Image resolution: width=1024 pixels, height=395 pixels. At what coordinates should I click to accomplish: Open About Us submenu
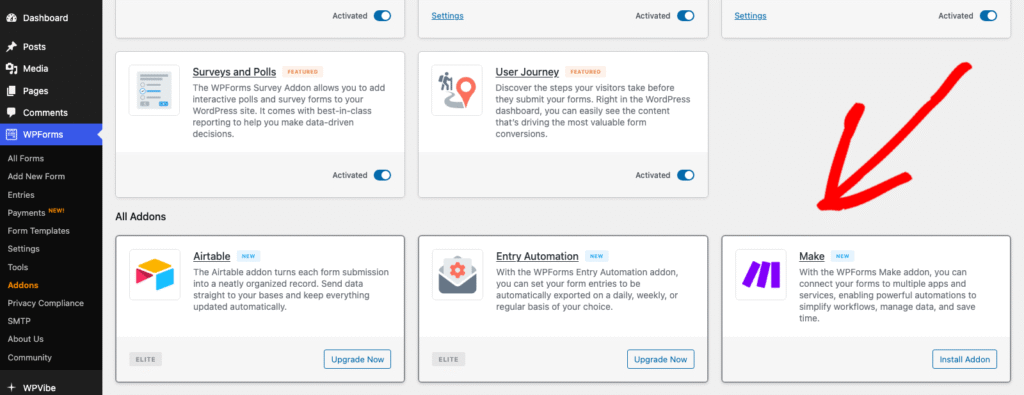pyautogui.click(x=25, y=339)
